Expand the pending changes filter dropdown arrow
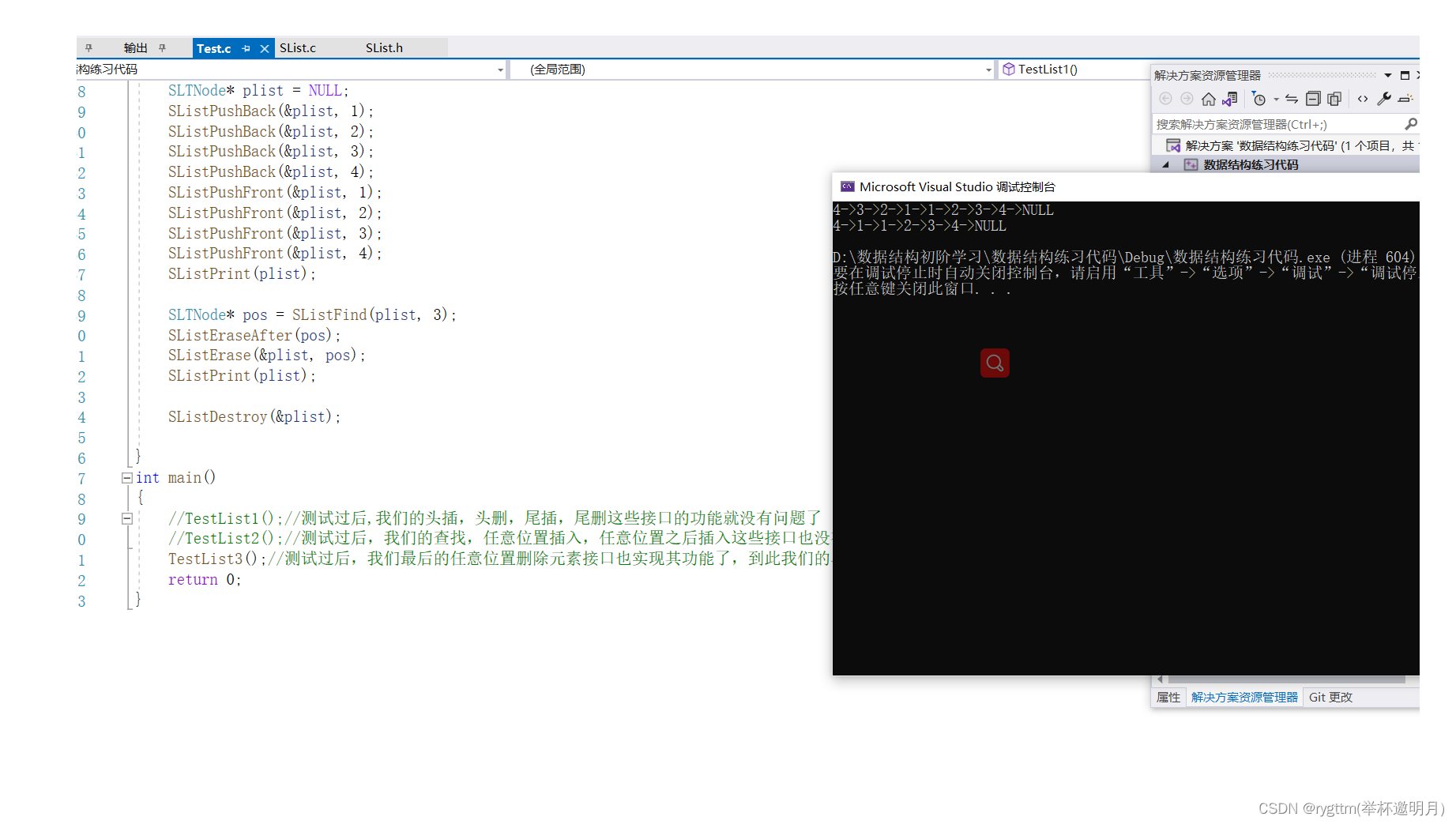 point(1276,100)
